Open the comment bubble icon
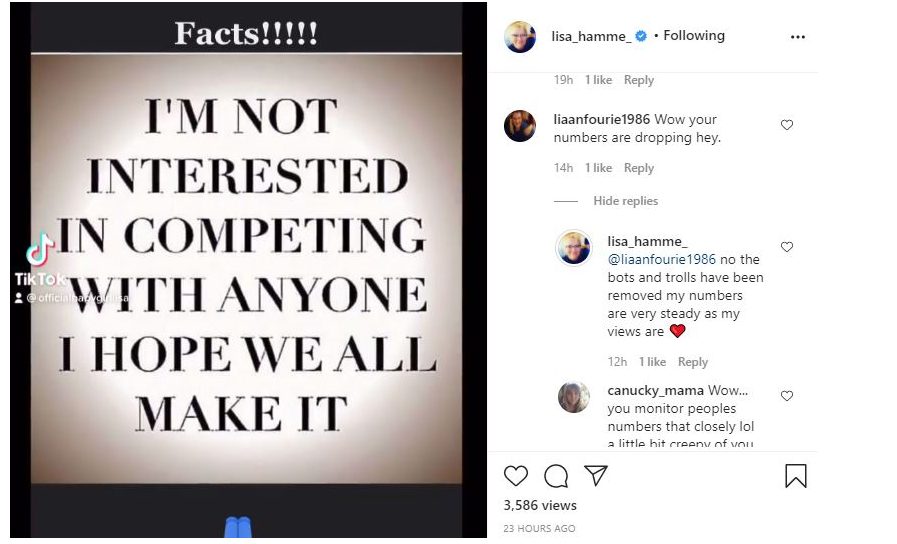Viewport: 897px width, 544px height. click(556, 476)
